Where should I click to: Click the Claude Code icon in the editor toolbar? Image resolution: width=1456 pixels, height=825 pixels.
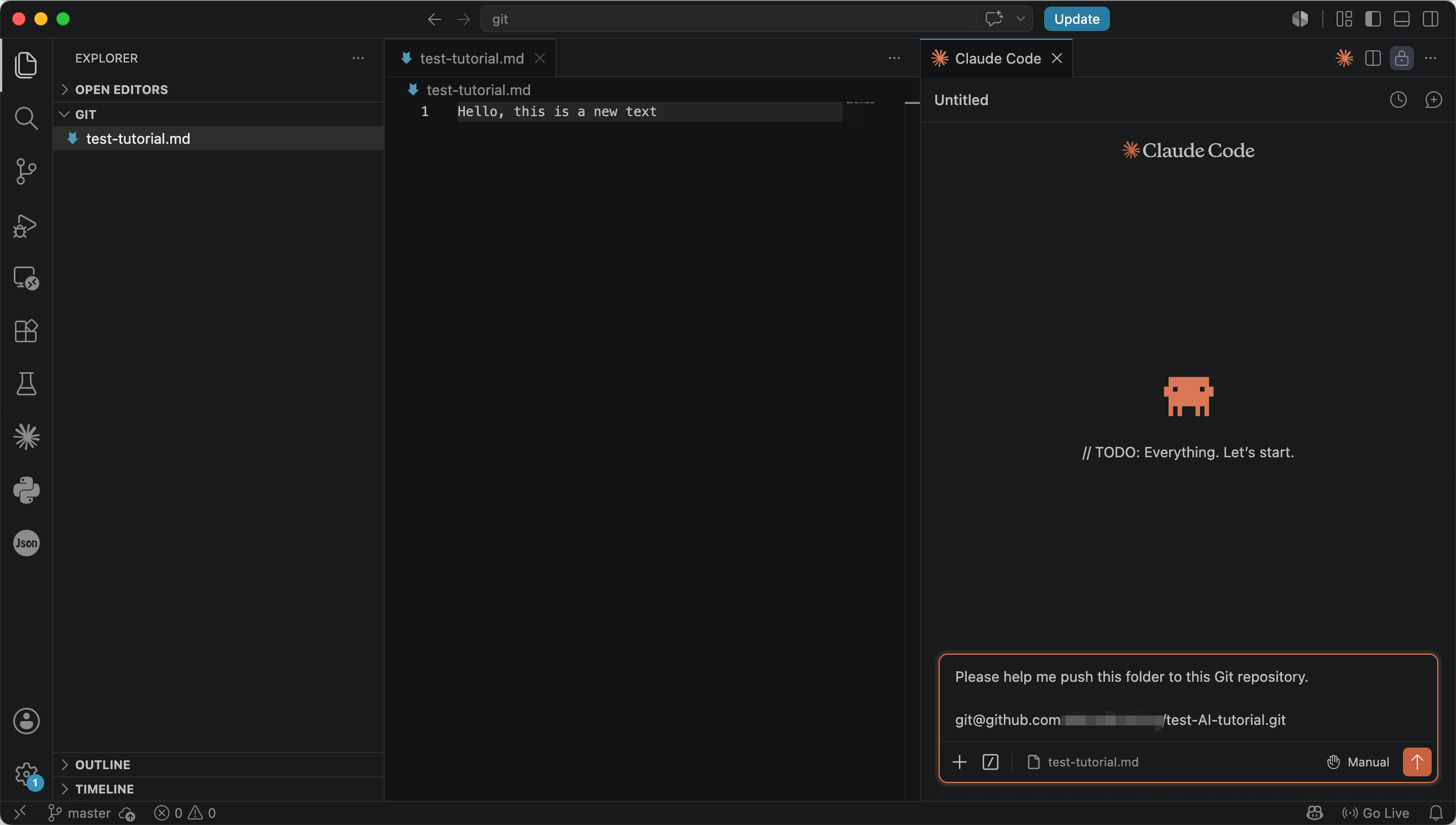[1344, 59]
